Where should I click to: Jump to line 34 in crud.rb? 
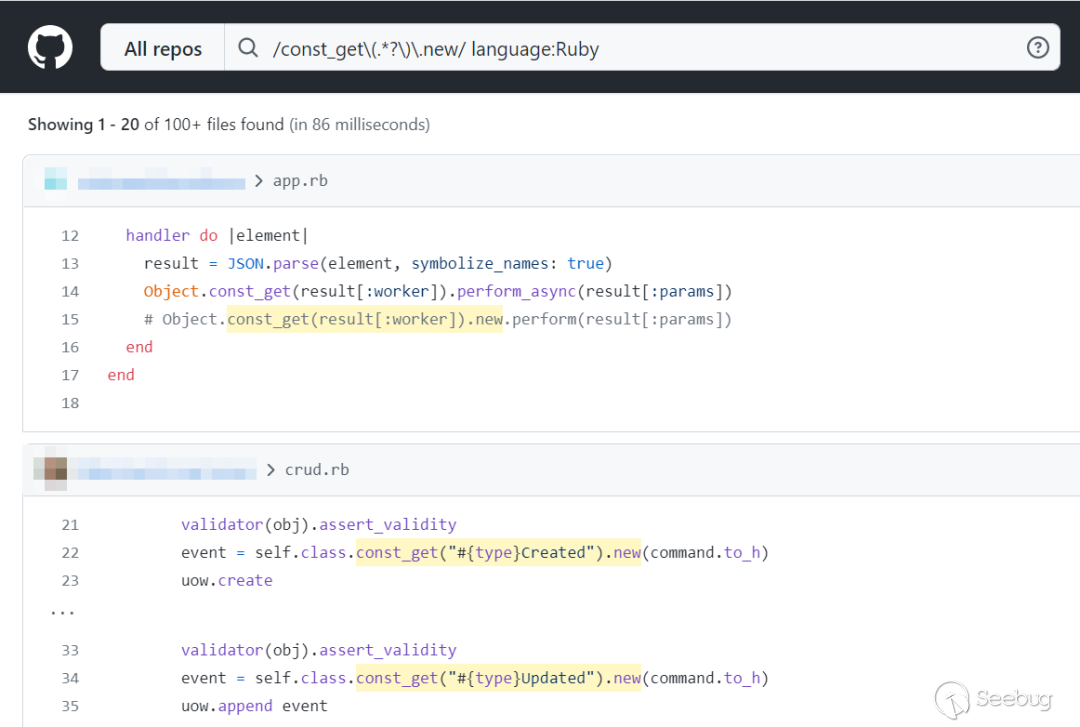point(69,678)
